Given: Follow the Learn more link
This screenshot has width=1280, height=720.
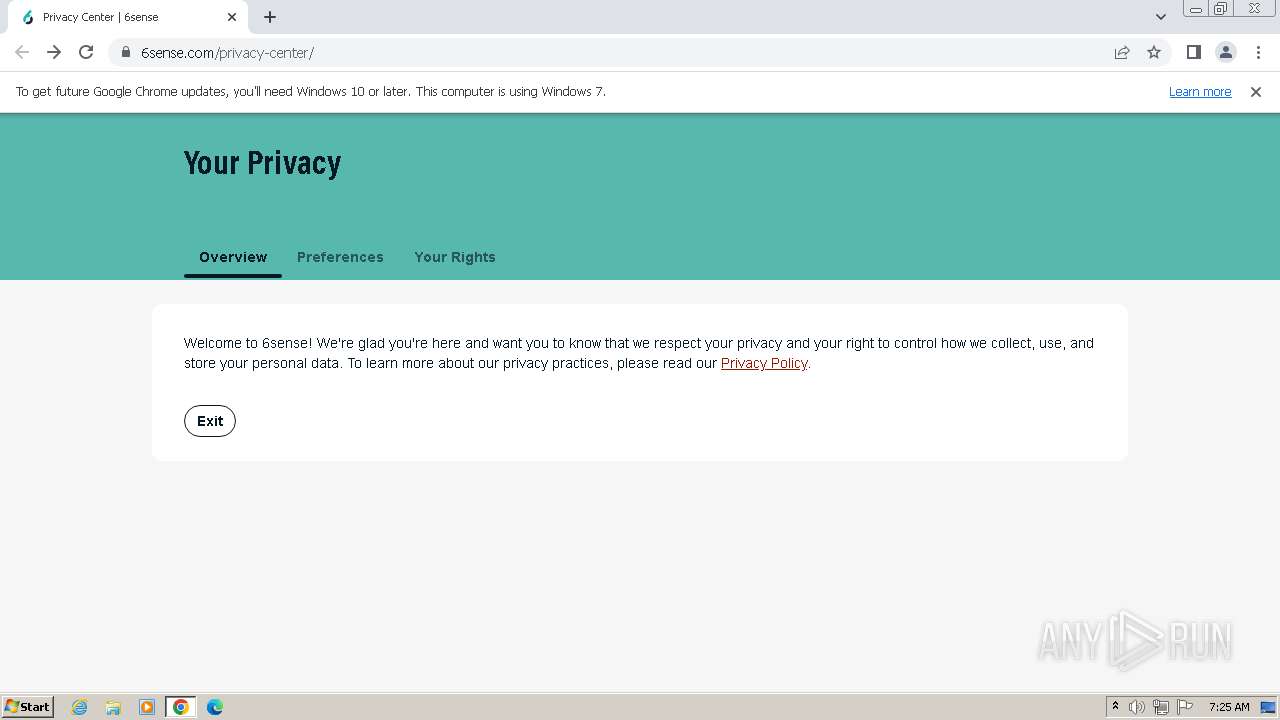Looking at the screenshot, I should pos(1200,91).
